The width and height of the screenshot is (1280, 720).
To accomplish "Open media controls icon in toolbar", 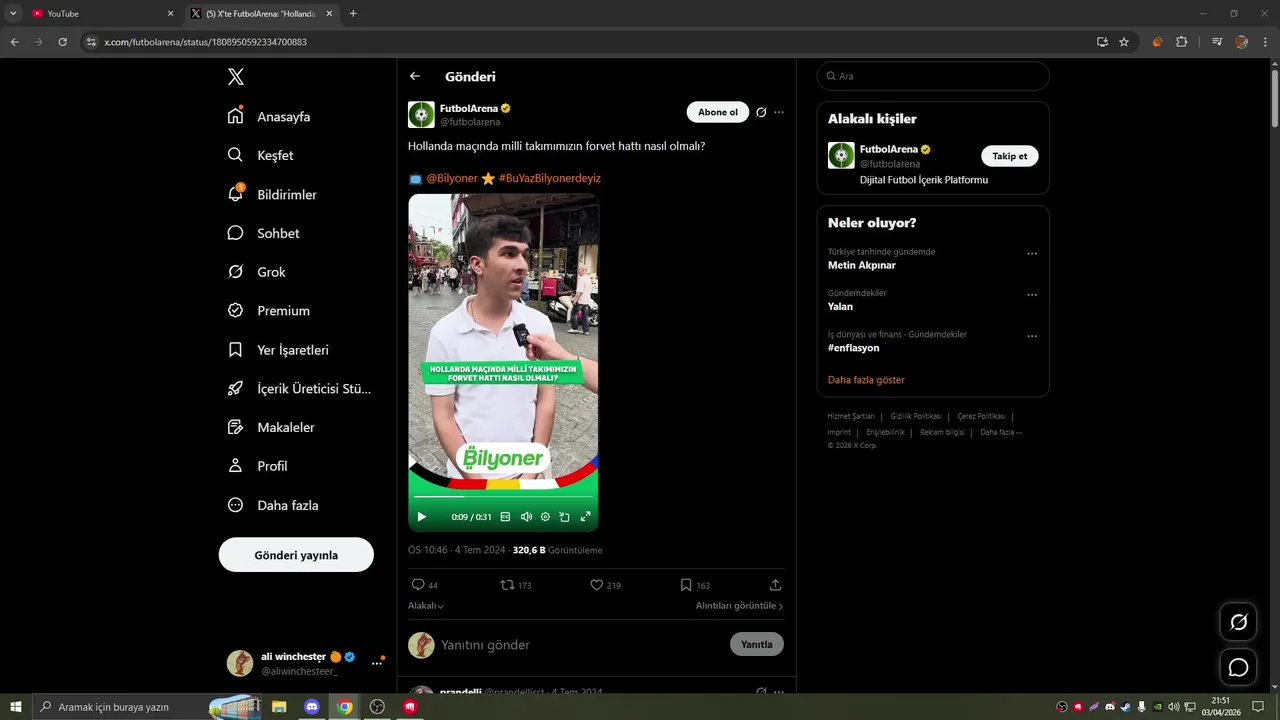I will coord(1217,42).
